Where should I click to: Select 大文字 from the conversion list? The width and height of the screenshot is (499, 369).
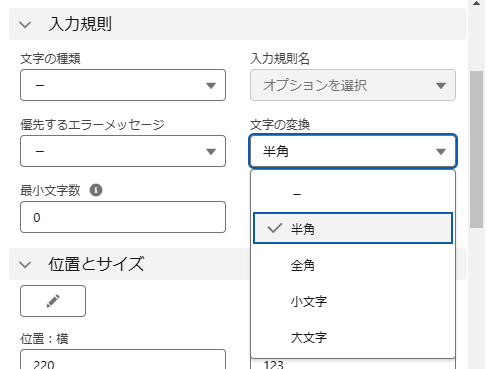pos(353,337)
